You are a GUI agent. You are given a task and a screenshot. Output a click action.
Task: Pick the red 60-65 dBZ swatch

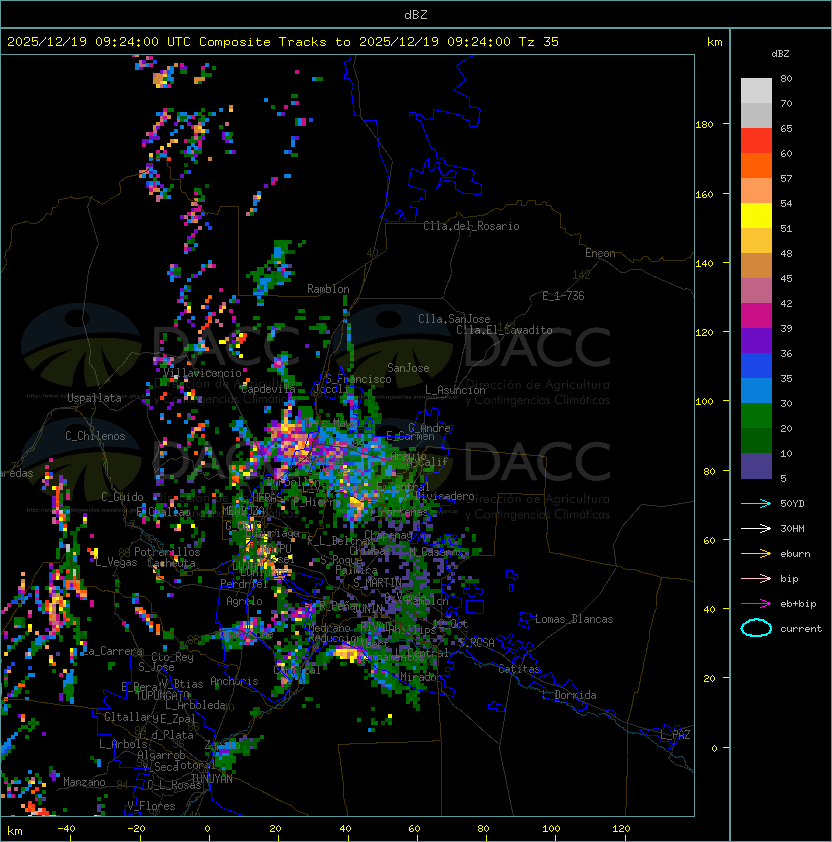(756, 141)
